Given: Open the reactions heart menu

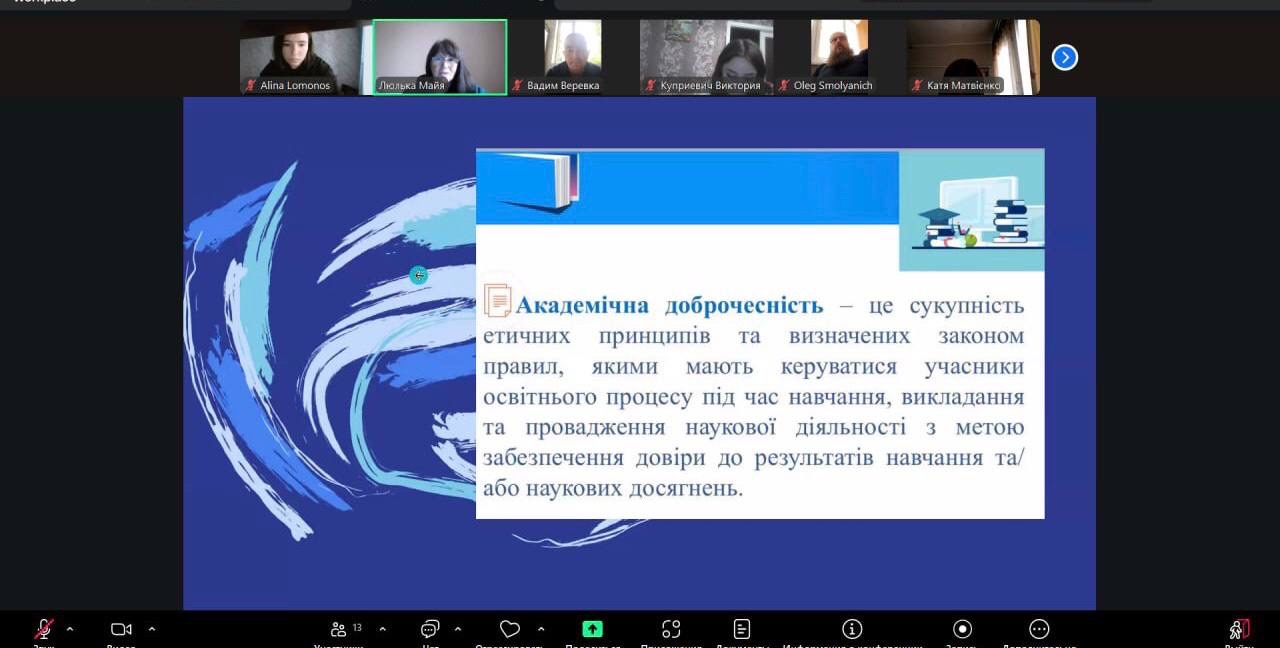Looking at the screenshot, I should coord(510,629).
